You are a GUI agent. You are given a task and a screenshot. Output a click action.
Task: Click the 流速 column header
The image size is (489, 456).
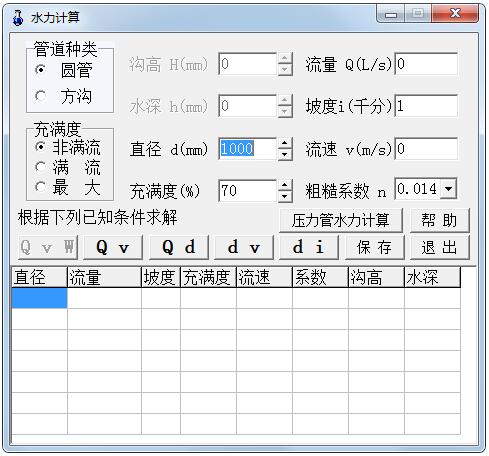pos(264,277)
